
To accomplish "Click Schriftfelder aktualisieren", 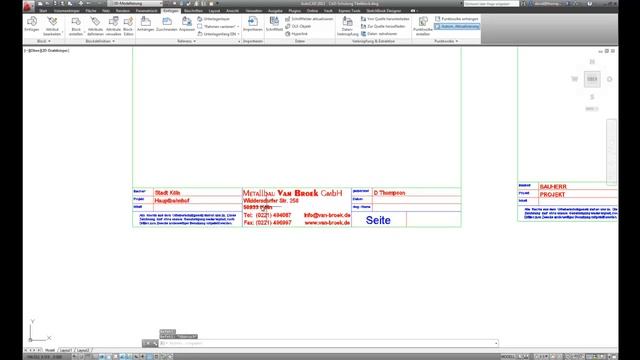I will tap(309, 19).
